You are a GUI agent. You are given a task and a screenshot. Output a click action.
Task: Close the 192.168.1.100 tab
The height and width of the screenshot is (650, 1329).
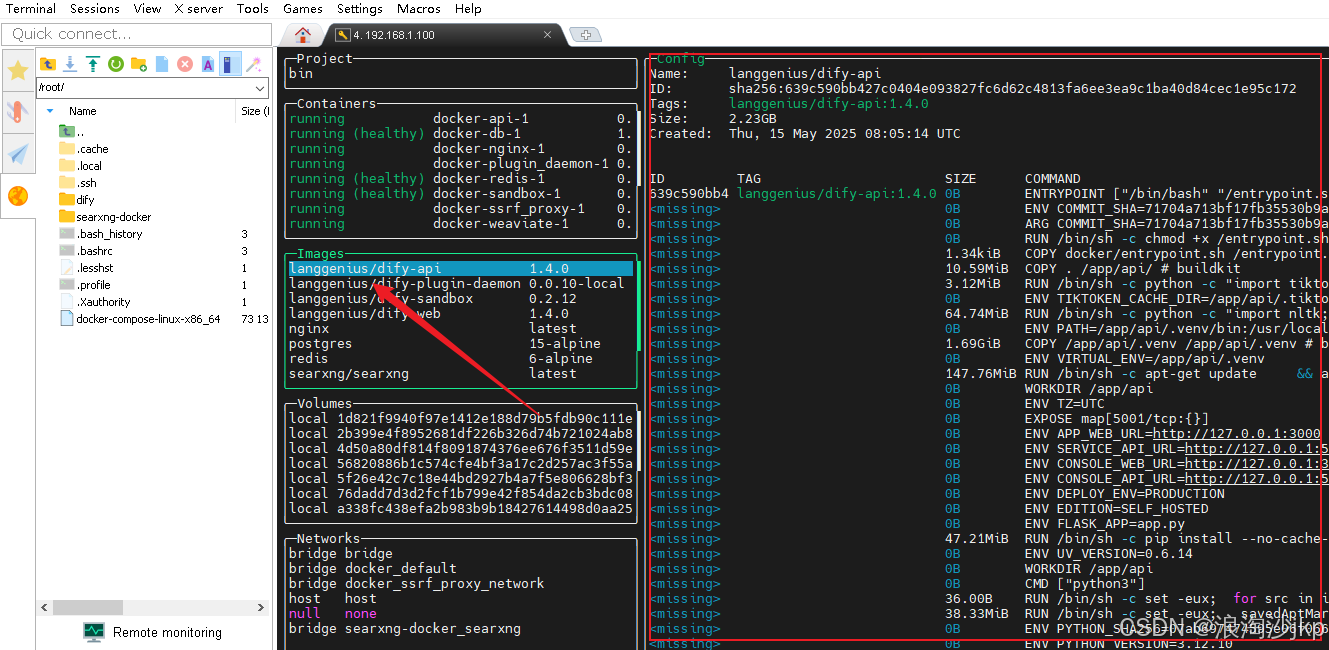(547, 35)
